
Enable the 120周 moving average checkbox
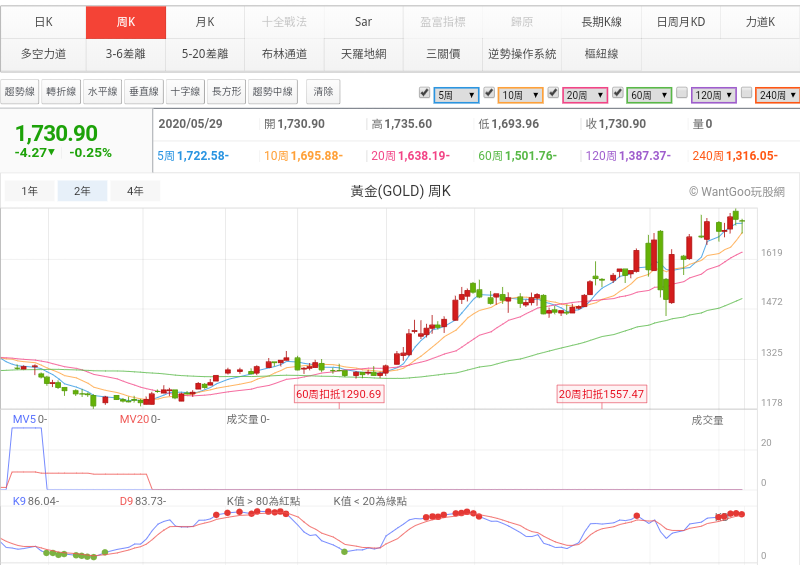point(681,93)
